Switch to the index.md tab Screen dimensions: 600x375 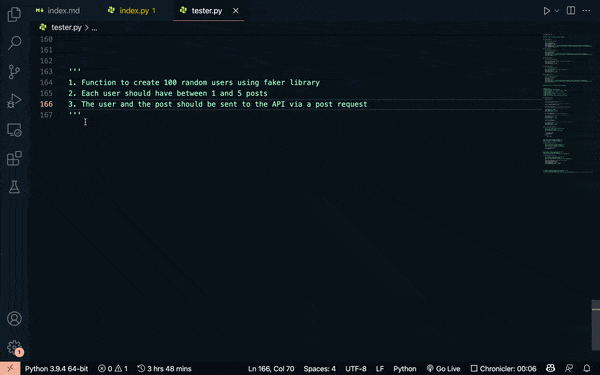click(x=58, y=11)
